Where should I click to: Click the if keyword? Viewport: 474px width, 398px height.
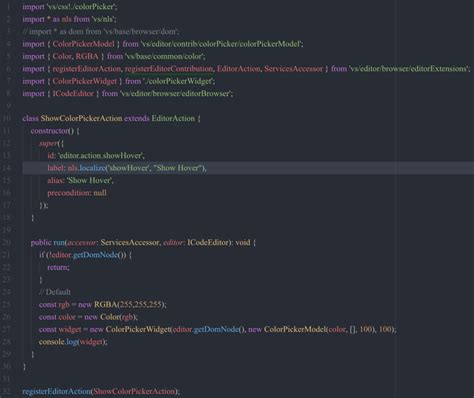(x=42, y=255)
